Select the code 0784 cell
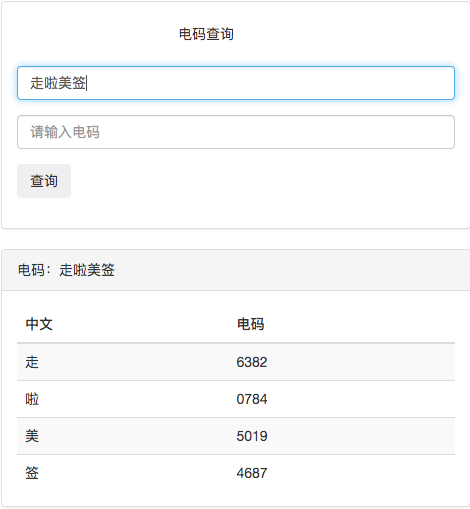The width and height of the screenshot is (470, 509). (252, 399)
